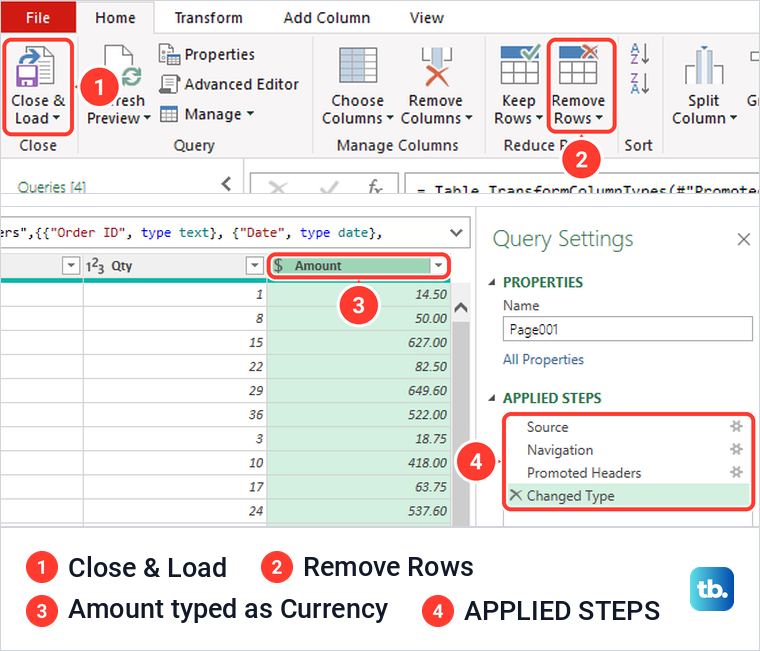Click the Qty cell 36

click(x=175, y=414)
